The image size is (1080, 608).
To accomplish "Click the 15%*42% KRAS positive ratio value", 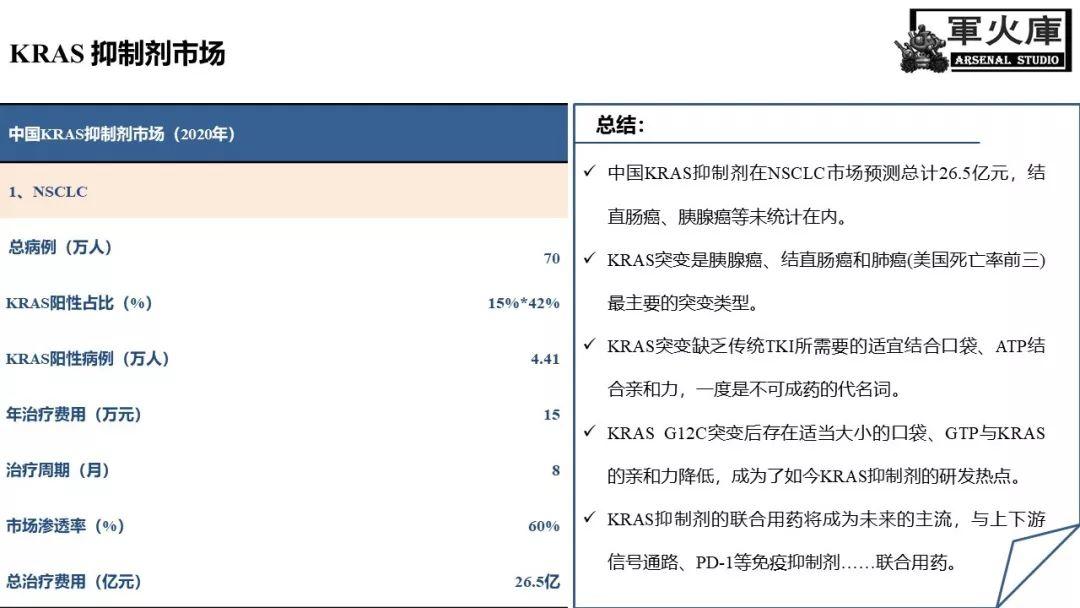I will point(523,303).
